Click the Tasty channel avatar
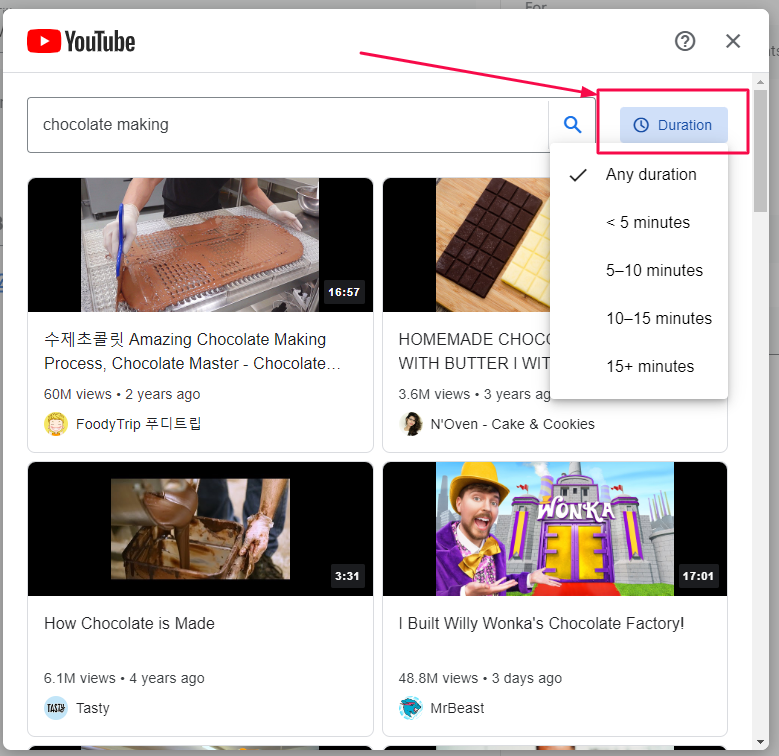 pyautogui.click(x=56, y=708)
